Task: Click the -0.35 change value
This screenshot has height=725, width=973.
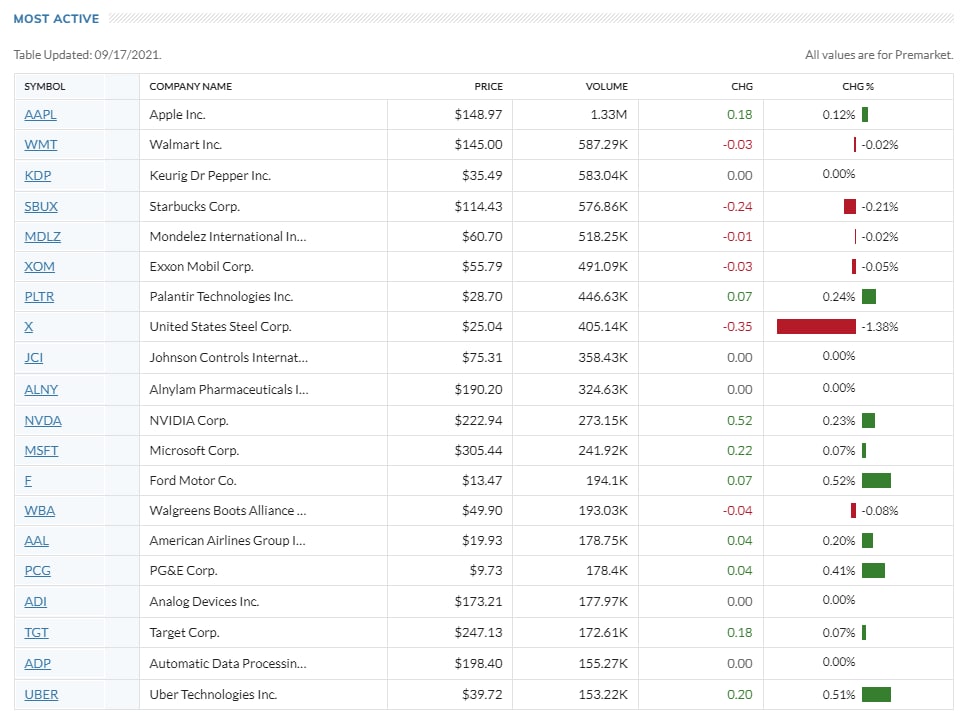Action: tap(738, 326)
